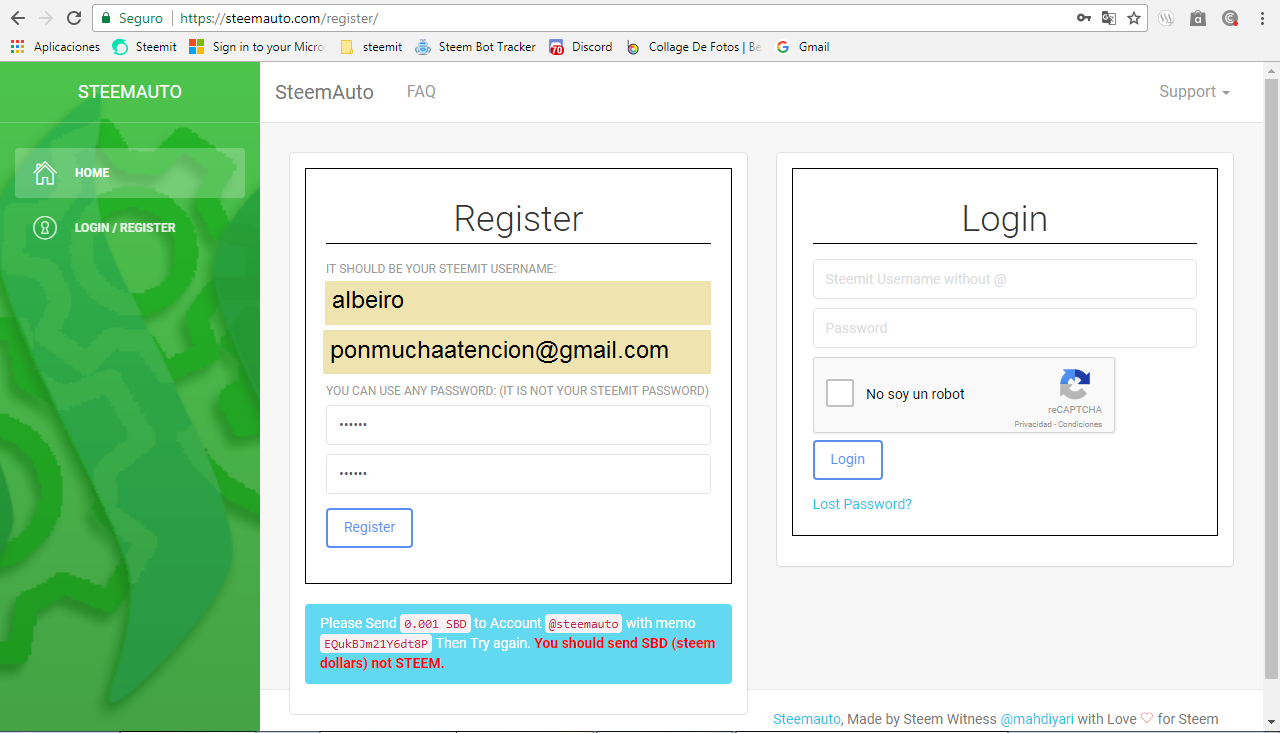Select HOME in the sidebar menu
1280x733 pixels.
point(130,173)
